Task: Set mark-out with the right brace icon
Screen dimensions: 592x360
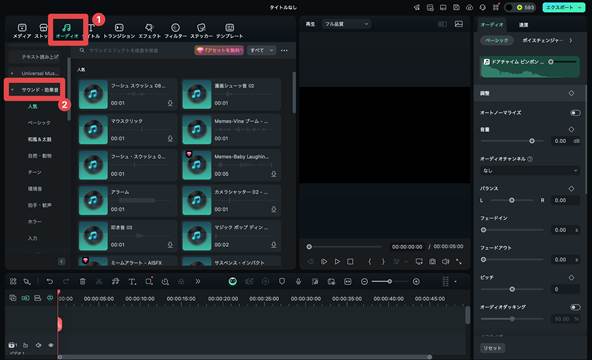Action: 383,261
